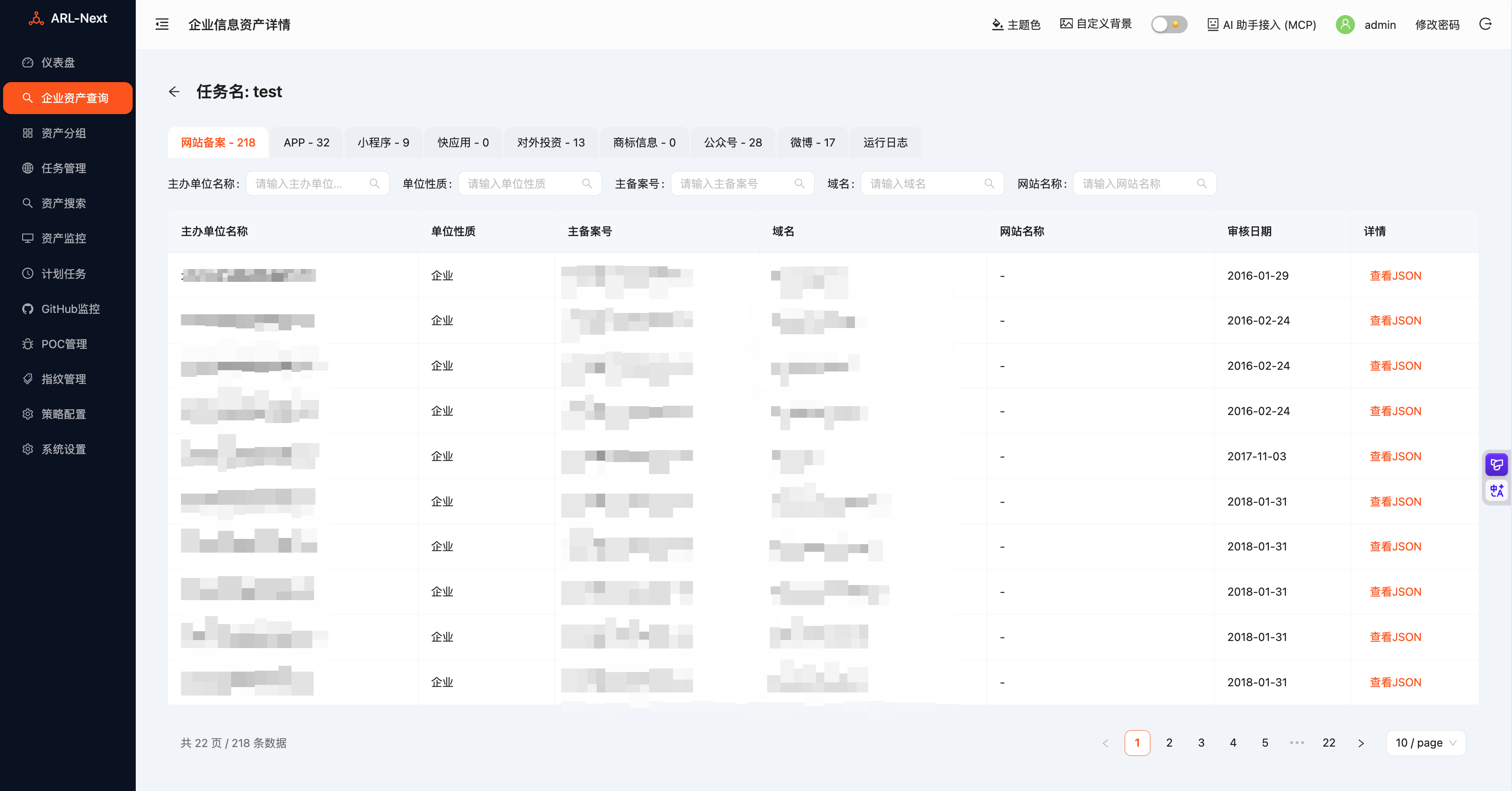Open 指纹管理 in the sidebar

(x=67, y=379)
